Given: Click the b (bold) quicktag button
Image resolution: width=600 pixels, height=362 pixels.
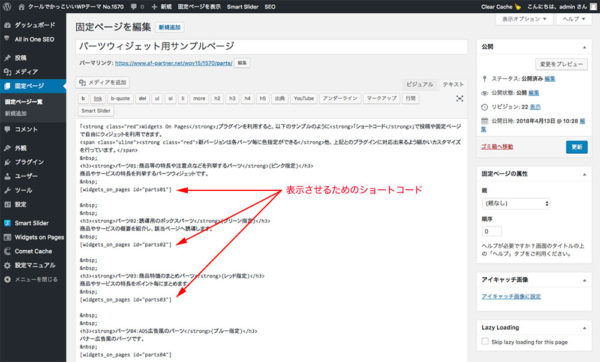Looking at the screenshot, I should coord(83,98).
